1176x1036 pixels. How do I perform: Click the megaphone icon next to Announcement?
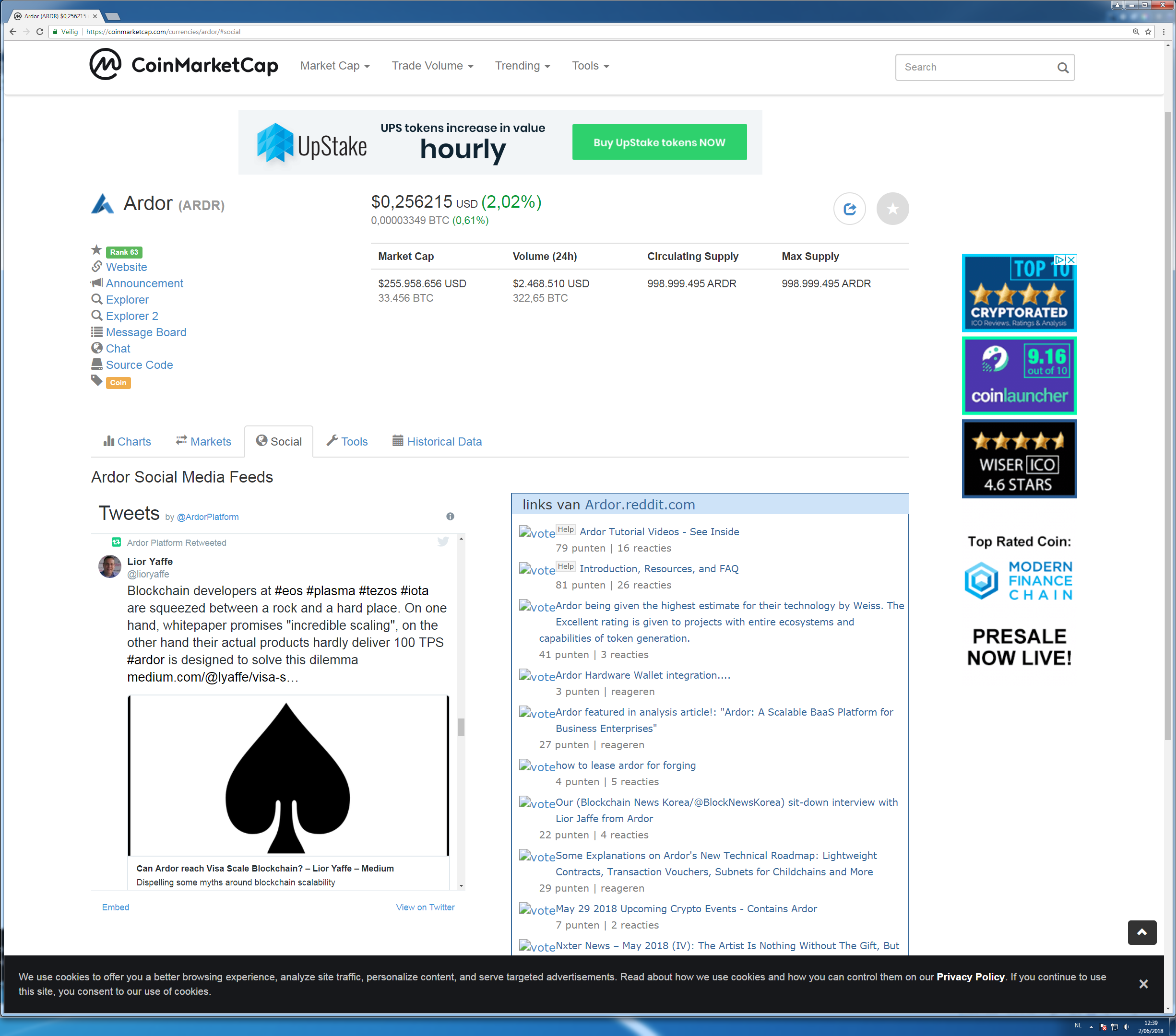(x=96, y=283)
